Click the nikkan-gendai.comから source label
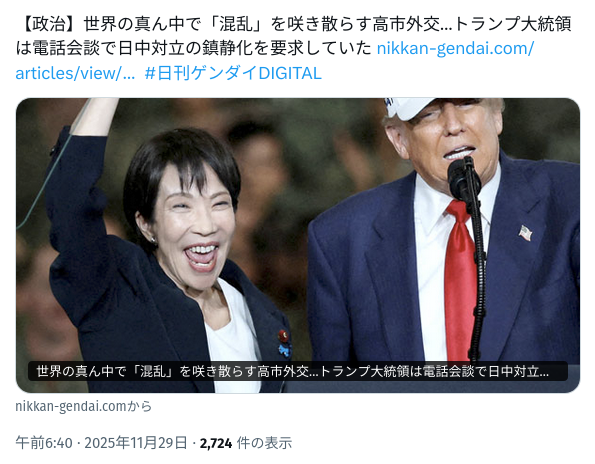The width and height of the screenshot is (595, 464). click(x=83, y=406)
